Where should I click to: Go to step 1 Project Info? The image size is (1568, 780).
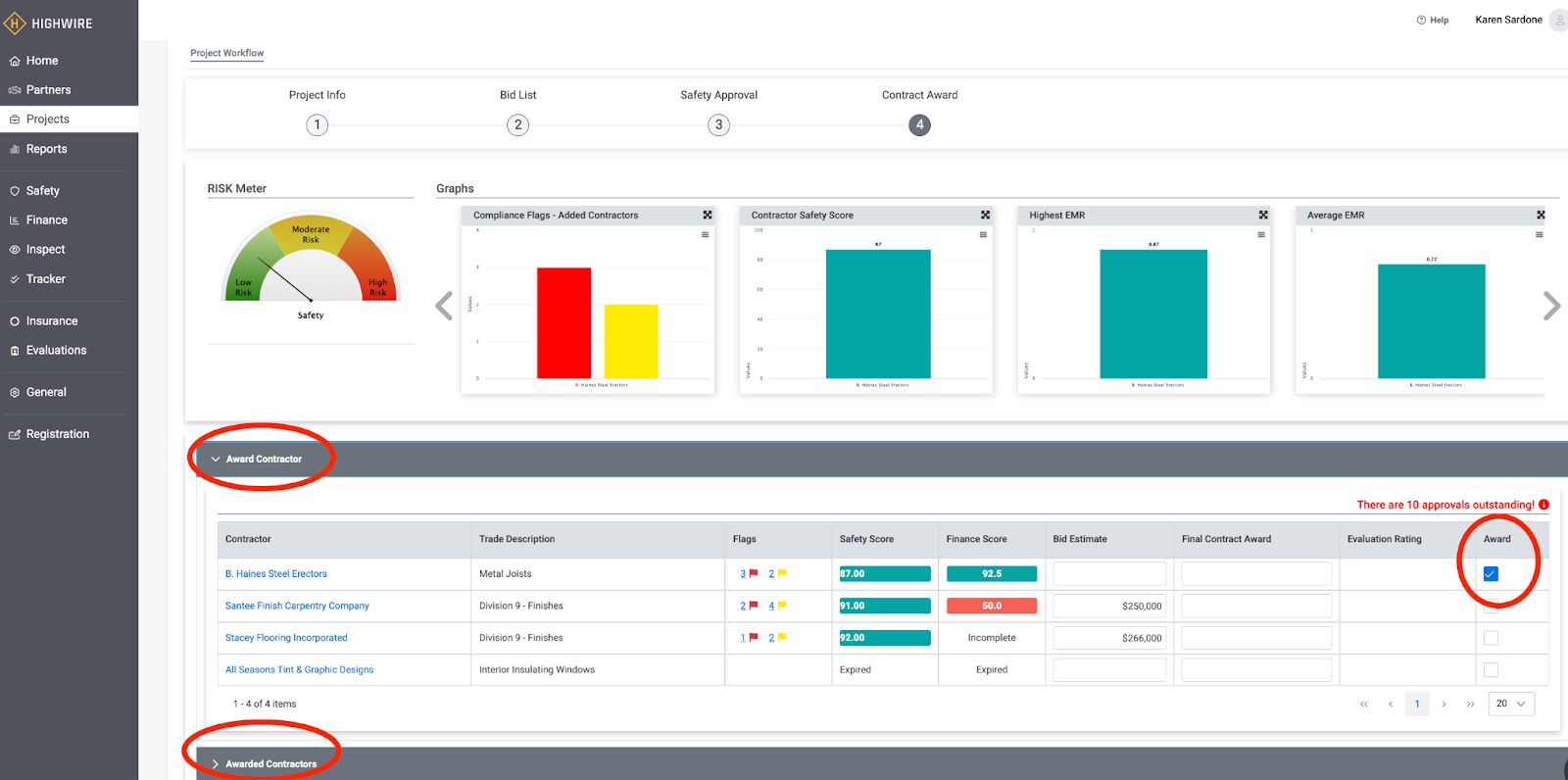click(x=317, y=124)
